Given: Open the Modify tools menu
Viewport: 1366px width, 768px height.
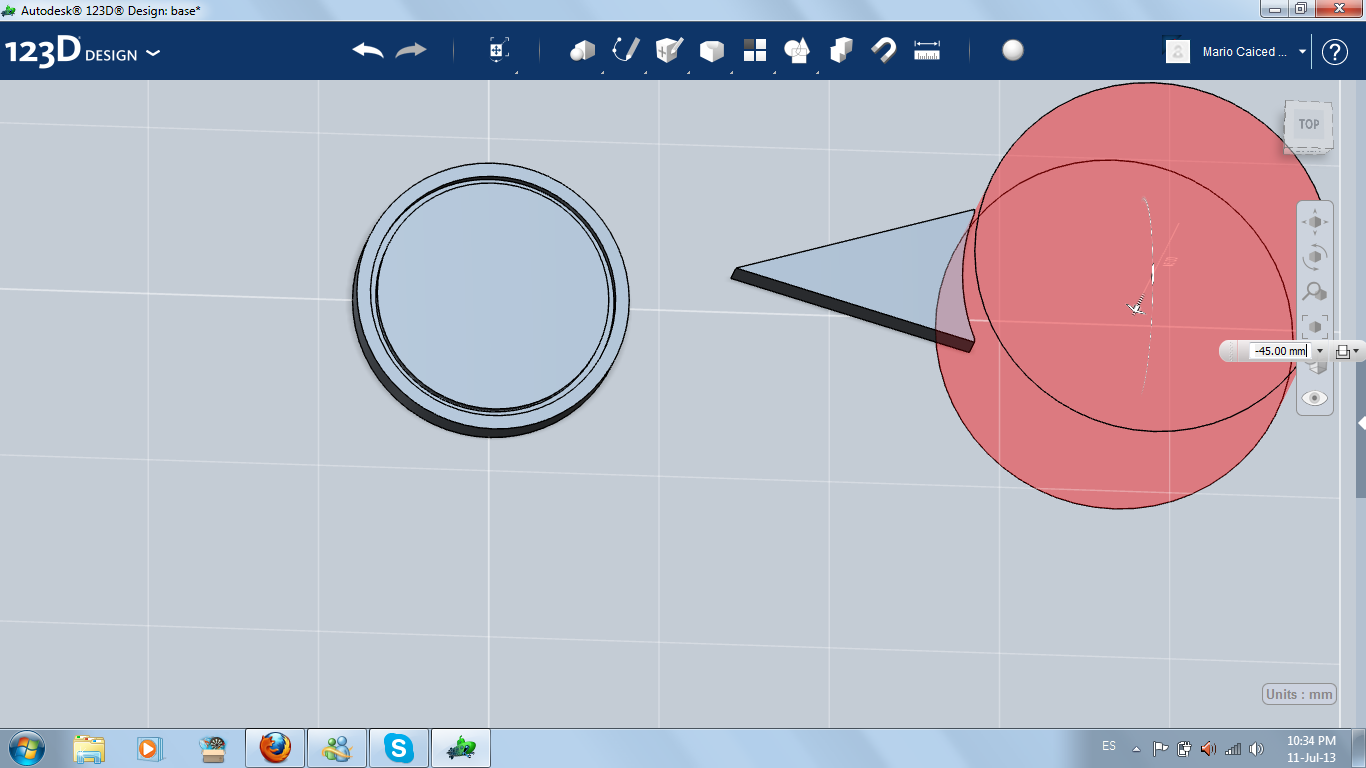Looking at the screenshot, I should 711,51.
